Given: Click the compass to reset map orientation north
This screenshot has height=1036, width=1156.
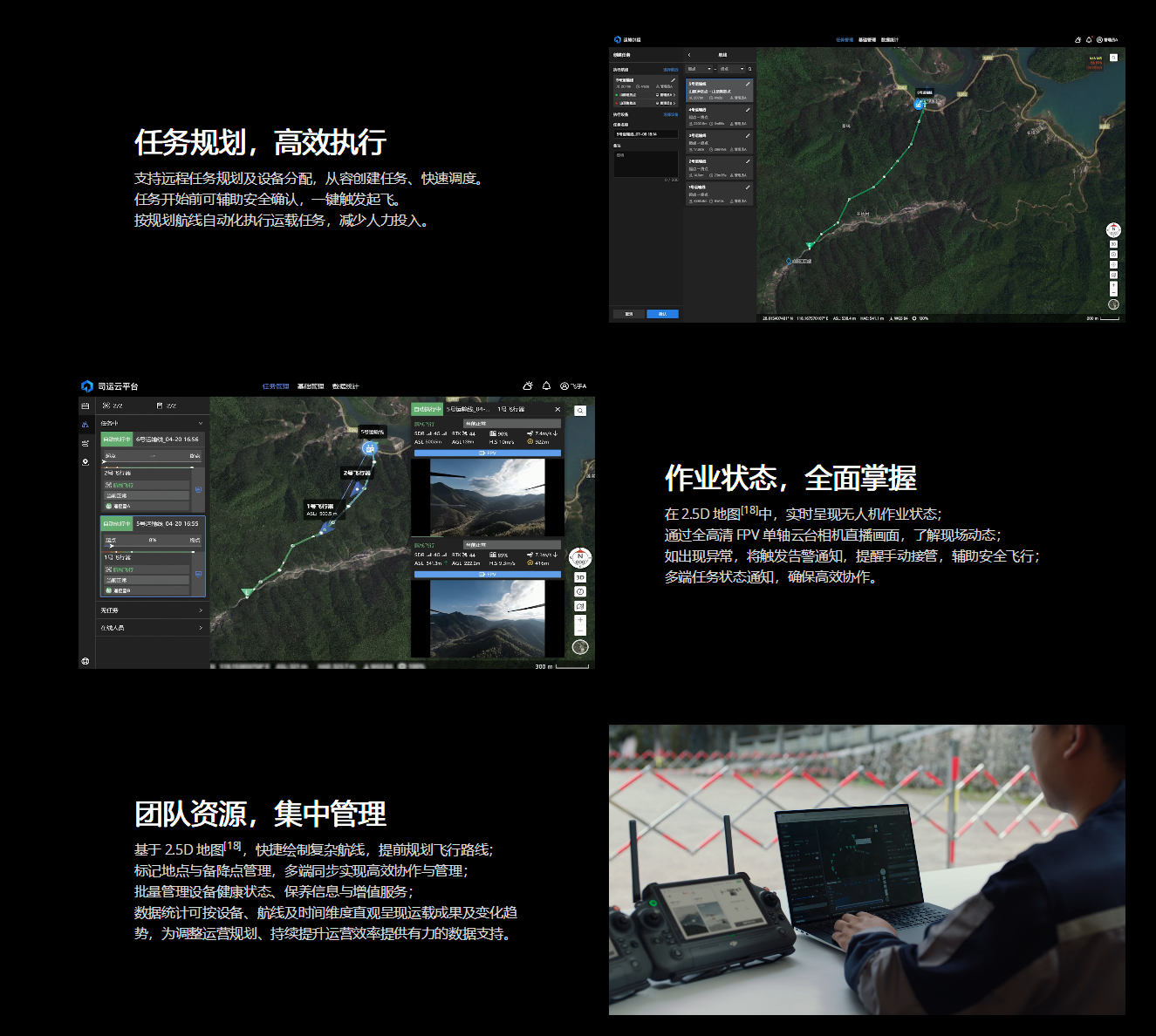Looking at the screenshot, I should click(x=580, y=558).
